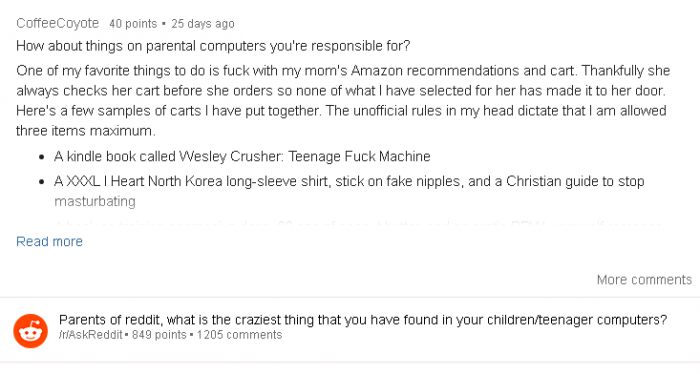Click the 849 points score text
Image resolution: width=700 pixels, height=374 pixels.
[x=159, y=335]
